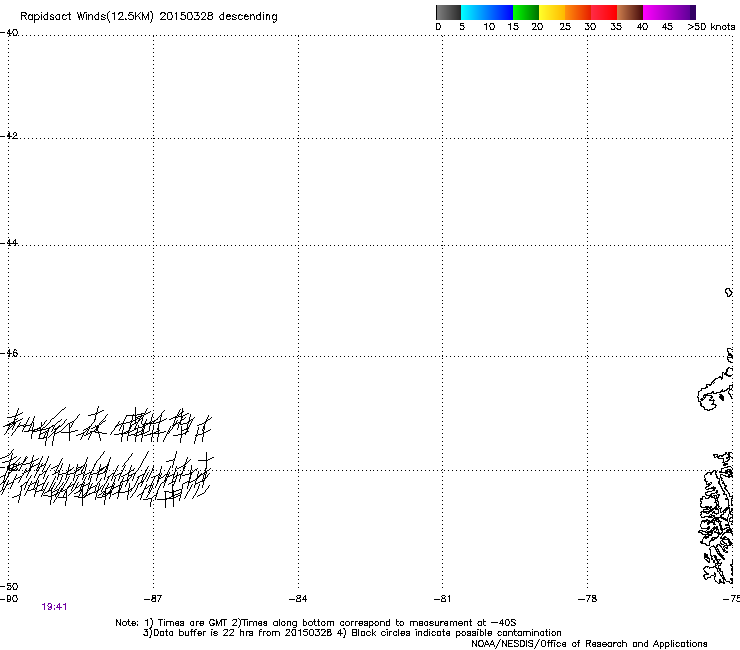Click the -81 longitude axis label
740x650 pixels.
pyautogui.click(x=442, y=599)
